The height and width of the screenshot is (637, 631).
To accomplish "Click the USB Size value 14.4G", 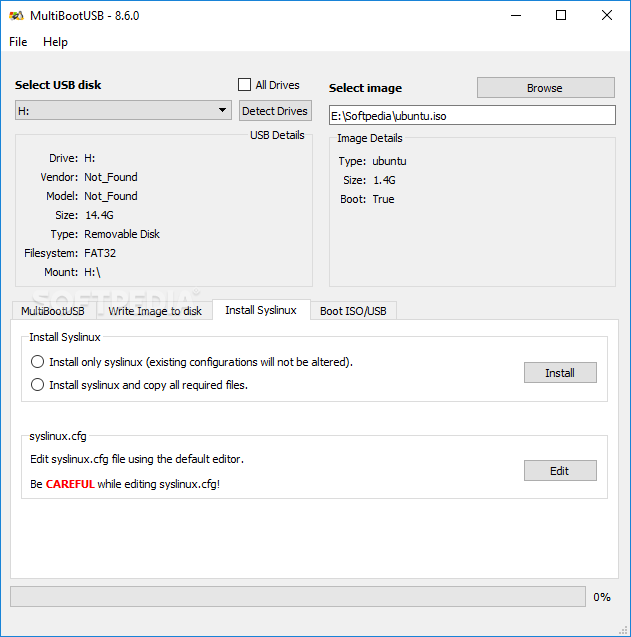I will [99, 215].
